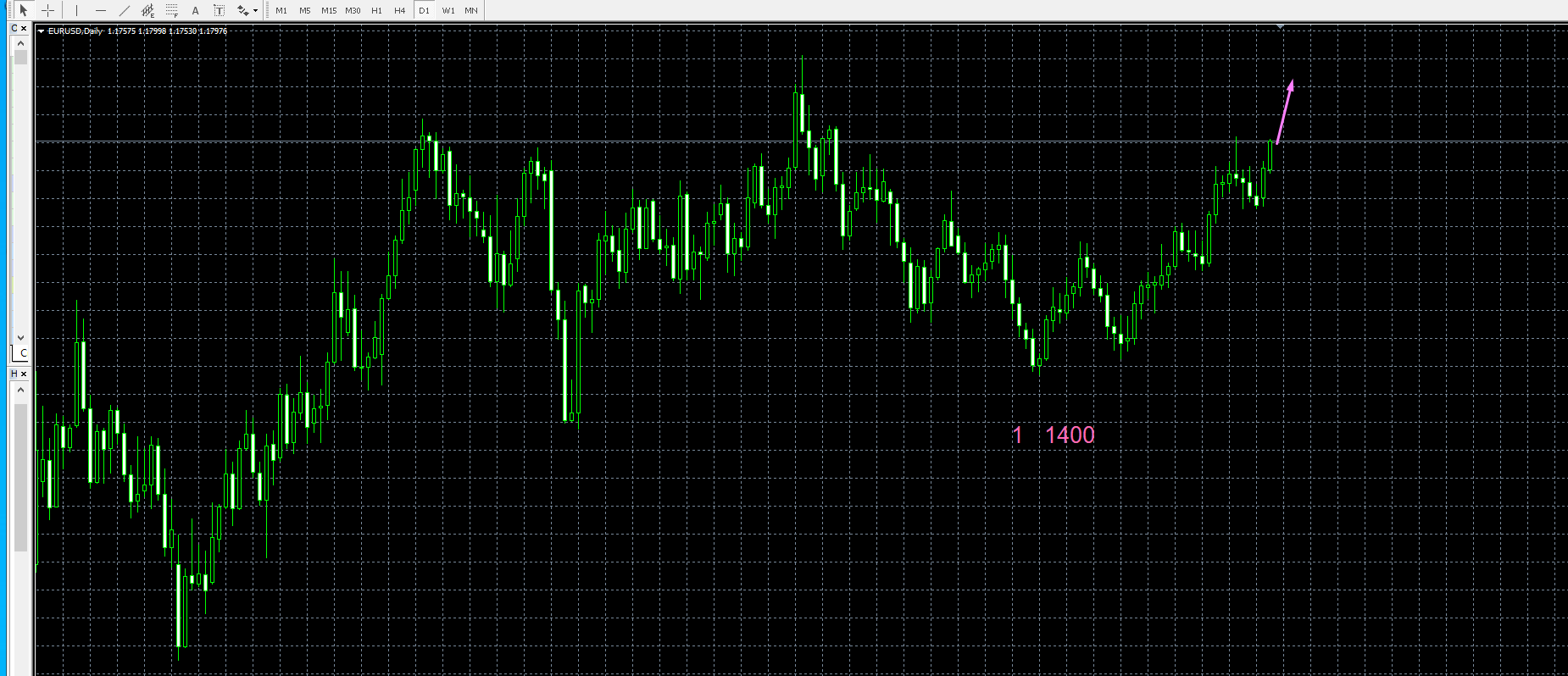This screenshot has width=1568, height=676.
Task: Open the EURUSD,Daily chart menu triangle
Action: (42, 31)
